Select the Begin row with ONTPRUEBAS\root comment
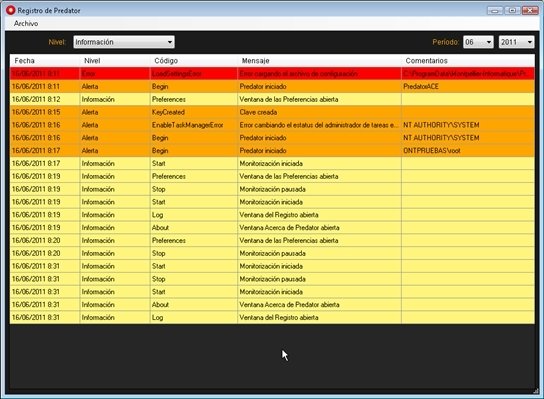The image size is (544, 399). point(272,151)
